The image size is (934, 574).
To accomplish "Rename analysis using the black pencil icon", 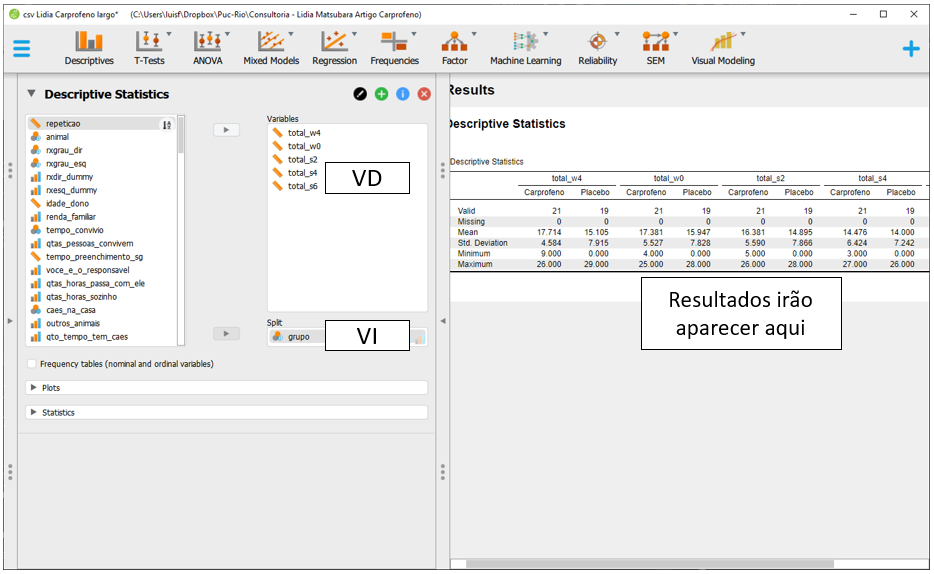I will 360,94.
